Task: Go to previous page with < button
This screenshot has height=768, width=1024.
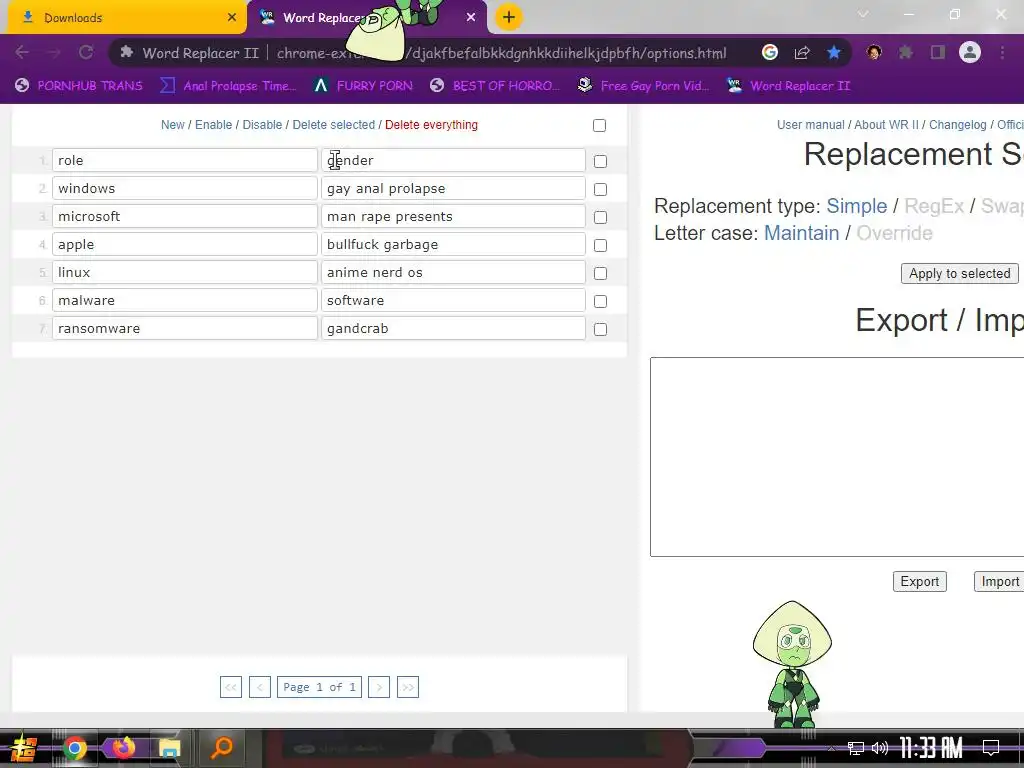Action: click(x=260, y=687)
